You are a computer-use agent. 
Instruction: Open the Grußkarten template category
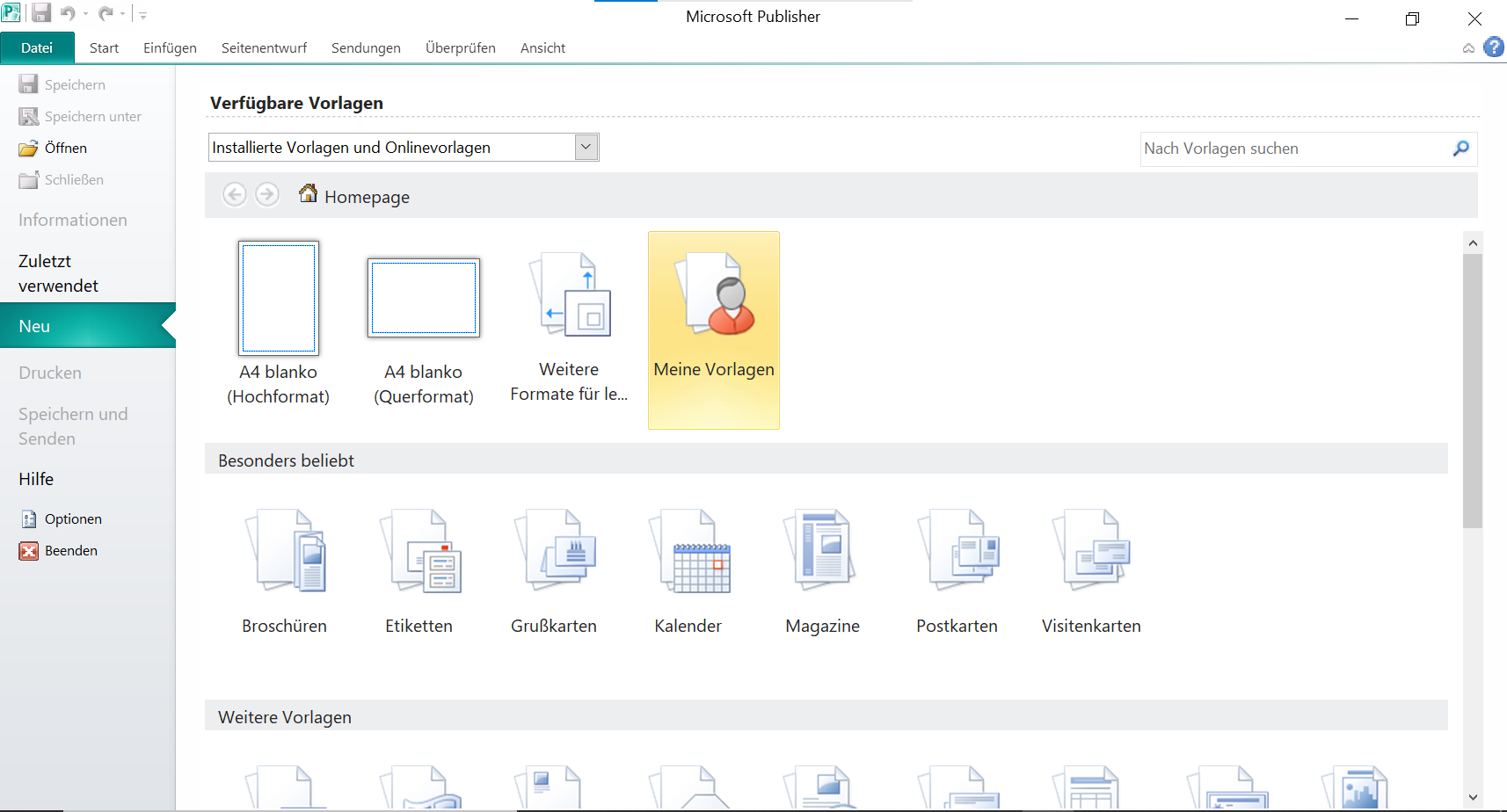[x=554, y=571]
